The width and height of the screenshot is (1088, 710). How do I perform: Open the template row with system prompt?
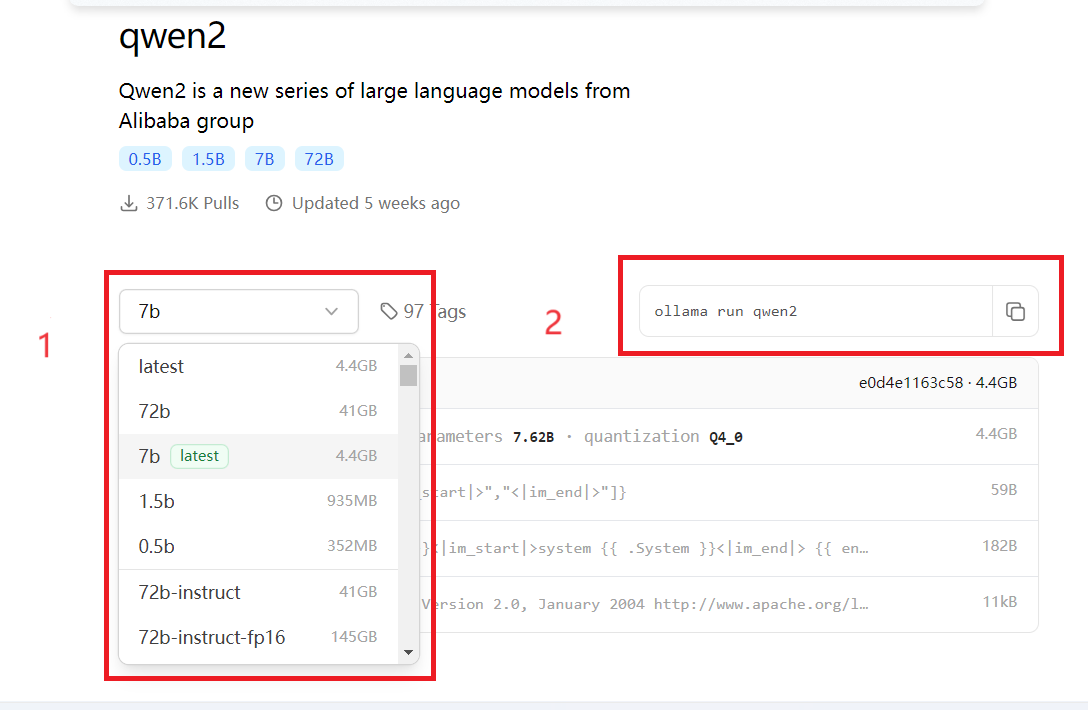729,548
